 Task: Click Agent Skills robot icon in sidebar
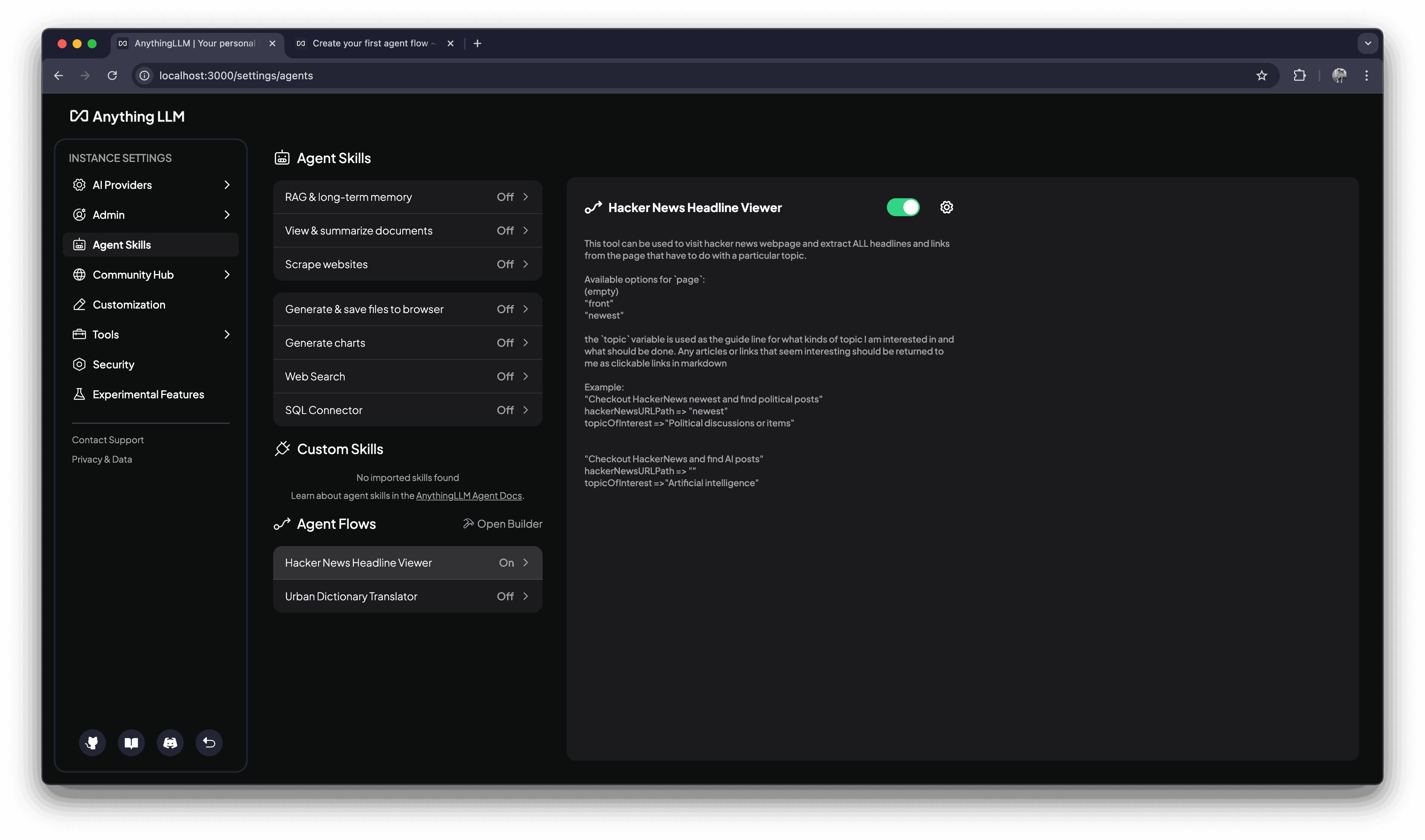79,245
